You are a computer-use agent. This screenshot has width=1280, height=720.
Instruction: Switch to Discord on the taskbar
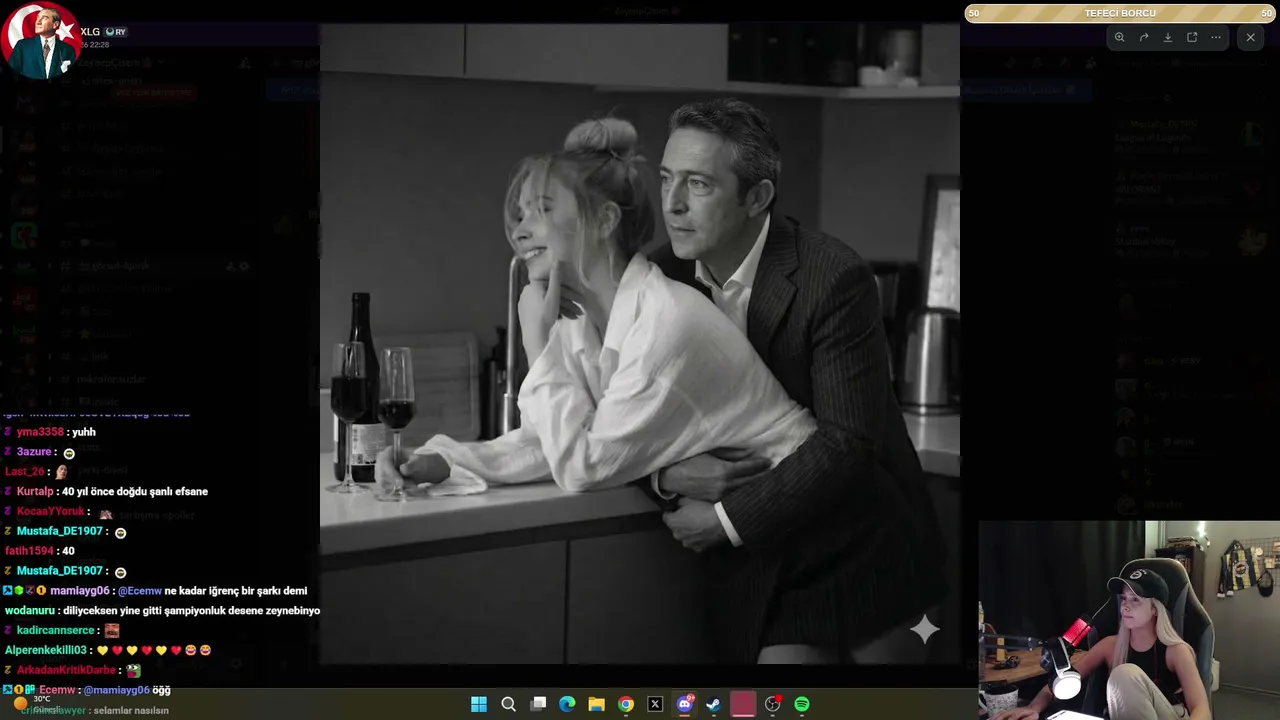(x=685, y=704)
